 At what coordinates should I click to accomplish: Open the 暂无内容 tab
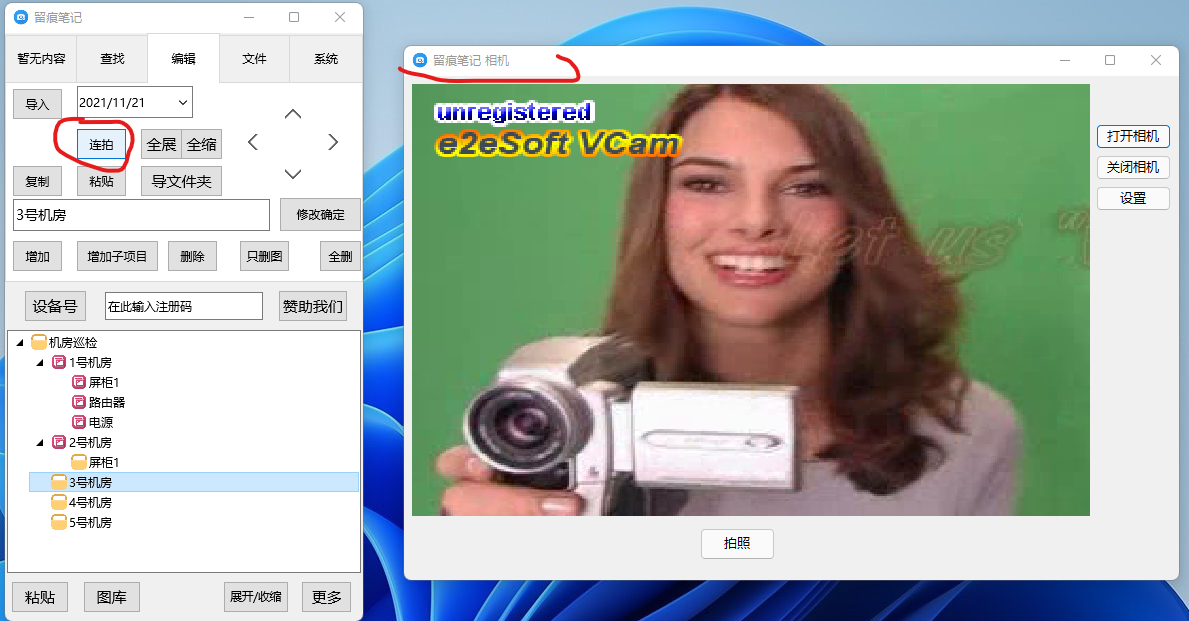pyautogui.click(x=41, y=58)
